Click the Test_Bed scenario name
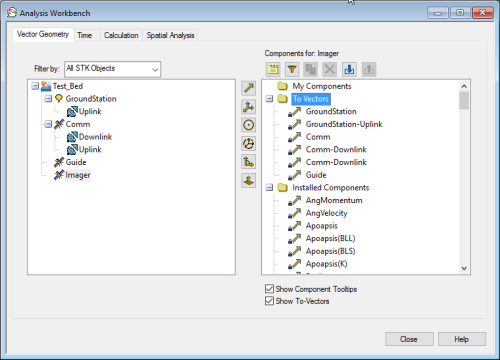This screenshot has width=500, height=360. coord(68,86)
